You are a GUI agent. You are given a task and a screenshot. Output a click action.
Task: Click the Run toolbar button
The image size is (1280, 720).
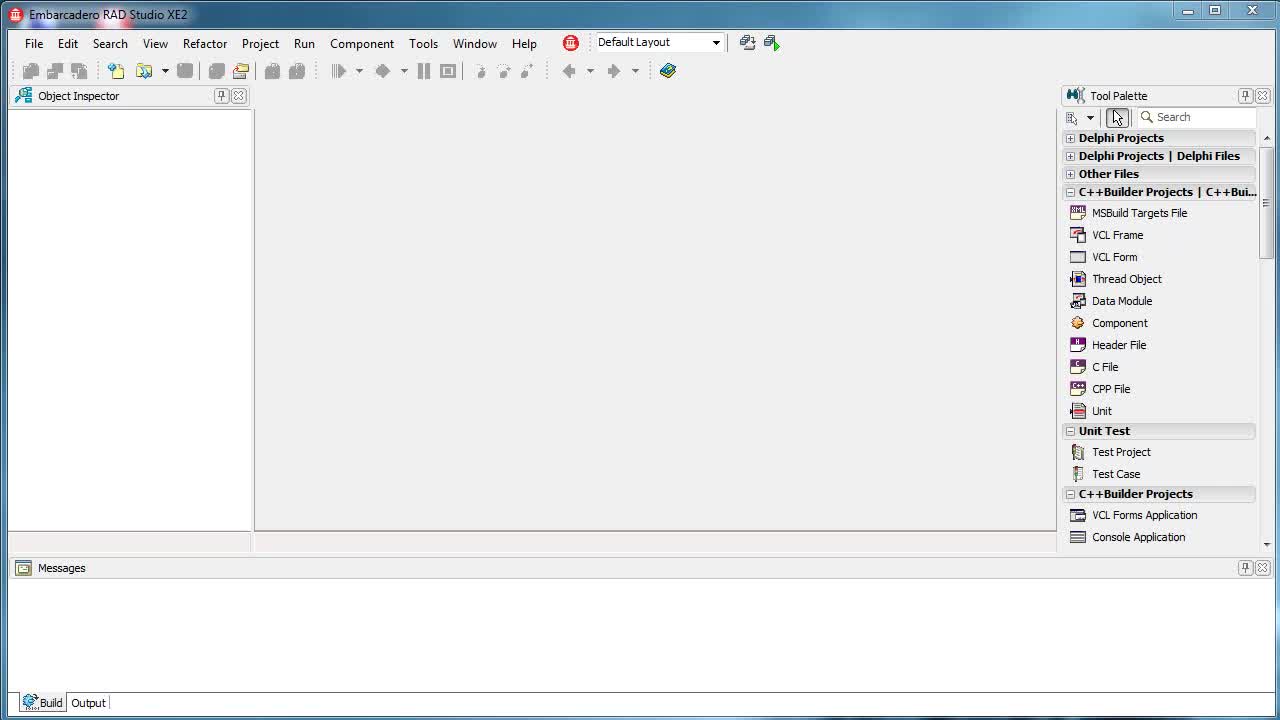pos(339,71)
